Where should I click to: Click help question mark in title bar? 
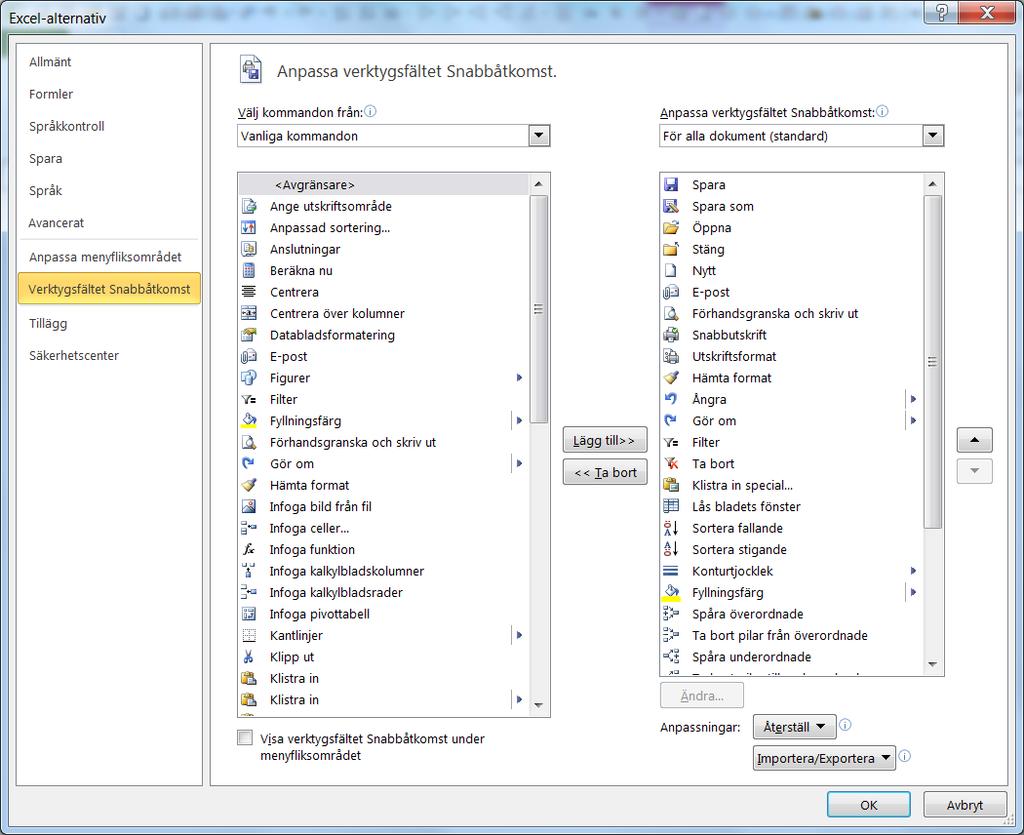942,12
